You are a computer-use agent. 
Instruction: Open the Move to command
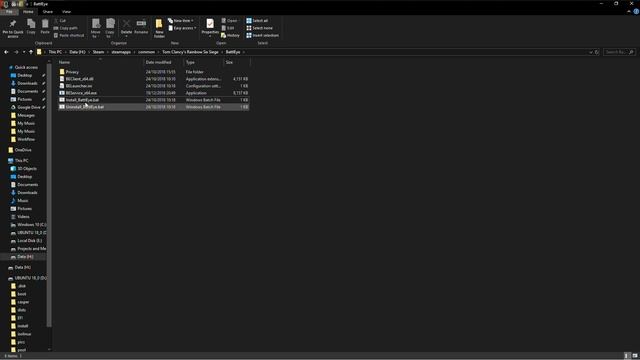point(96,28)
